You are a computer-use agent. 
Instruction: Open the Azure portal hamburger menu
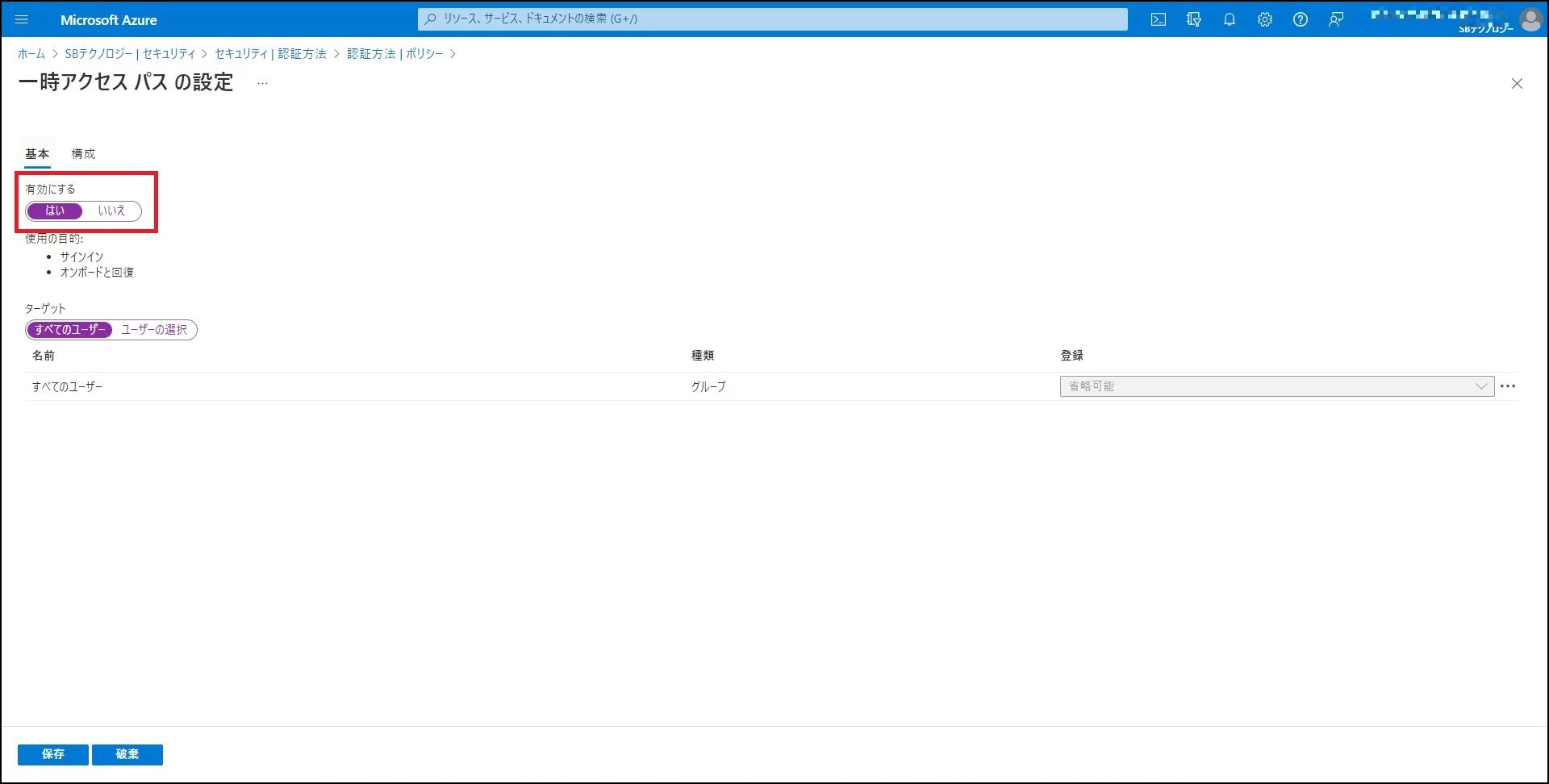click(22, 19)
